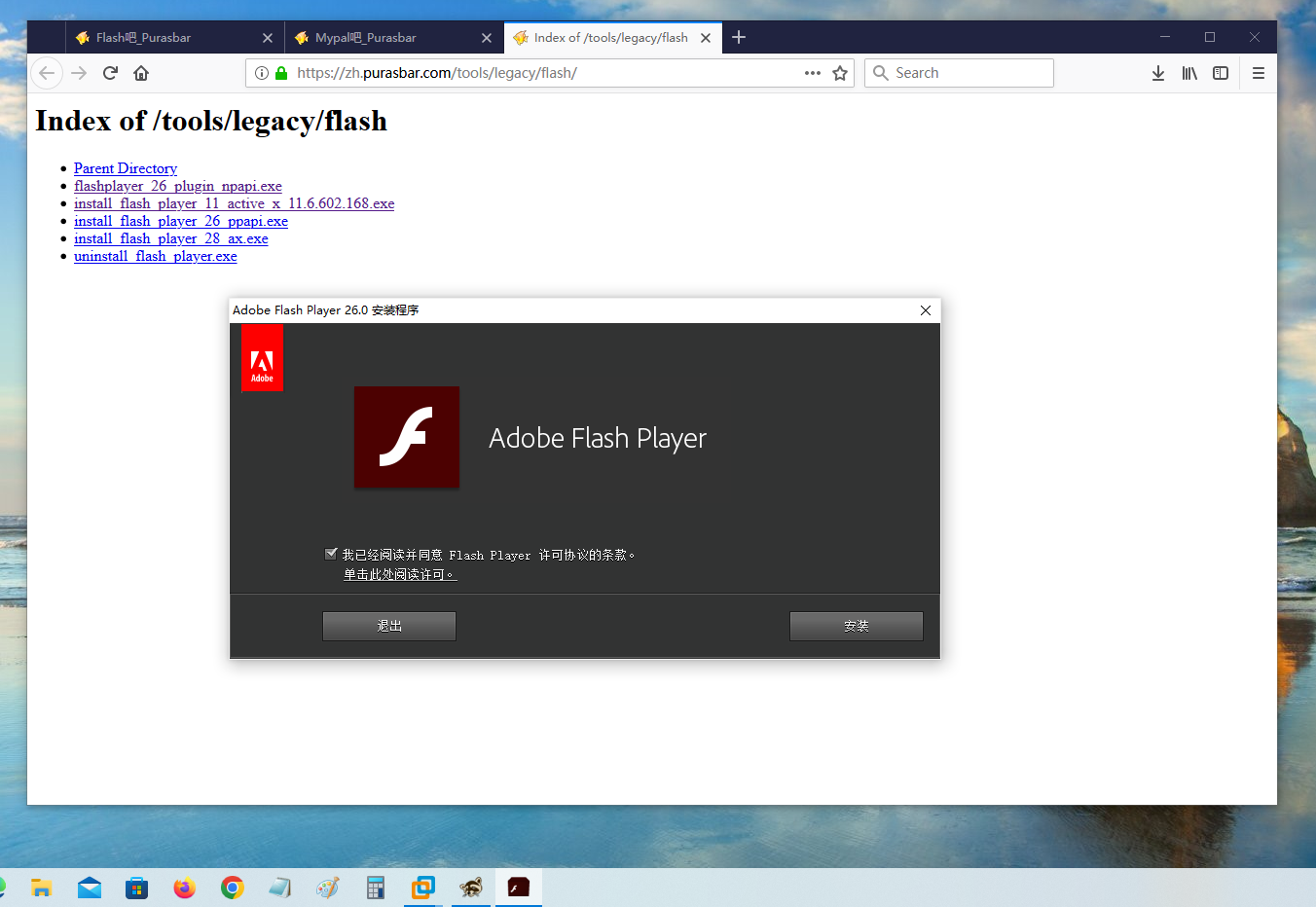Toggle the sidebar view icon
The width and height of the screenshot is (1316, 907).
point(1221,73)
